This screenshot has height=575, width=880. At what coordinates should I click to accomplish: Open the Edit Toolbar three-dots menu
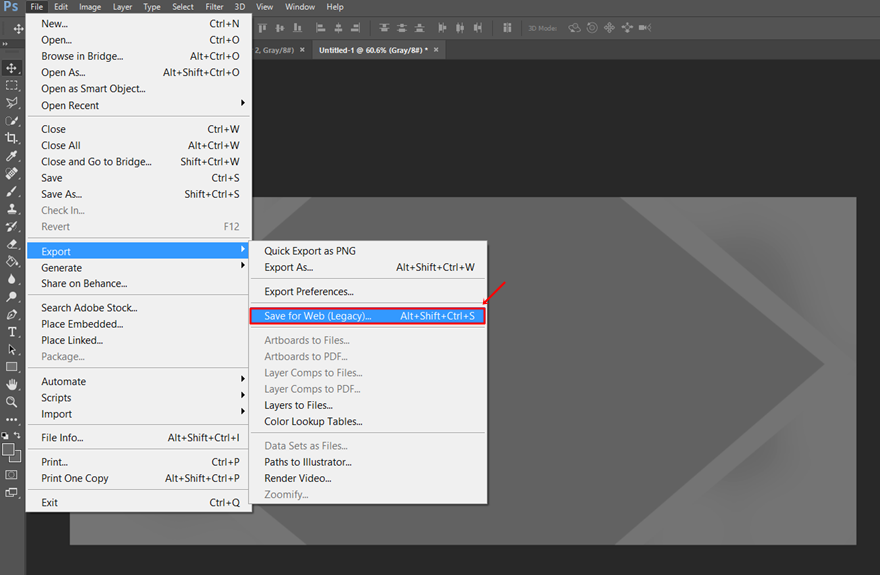pyautogui.click(x=11, y=419)
